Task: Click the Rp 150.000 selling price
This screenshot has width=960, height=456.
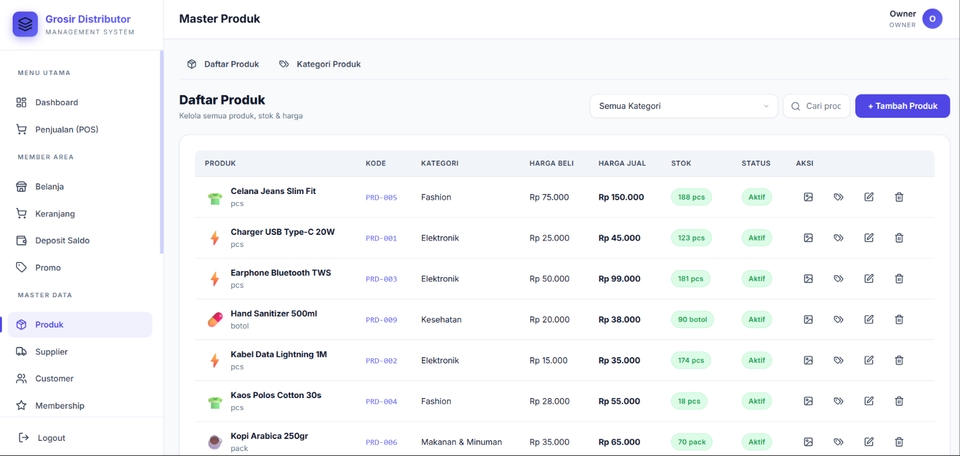Action: pos(621,197)
